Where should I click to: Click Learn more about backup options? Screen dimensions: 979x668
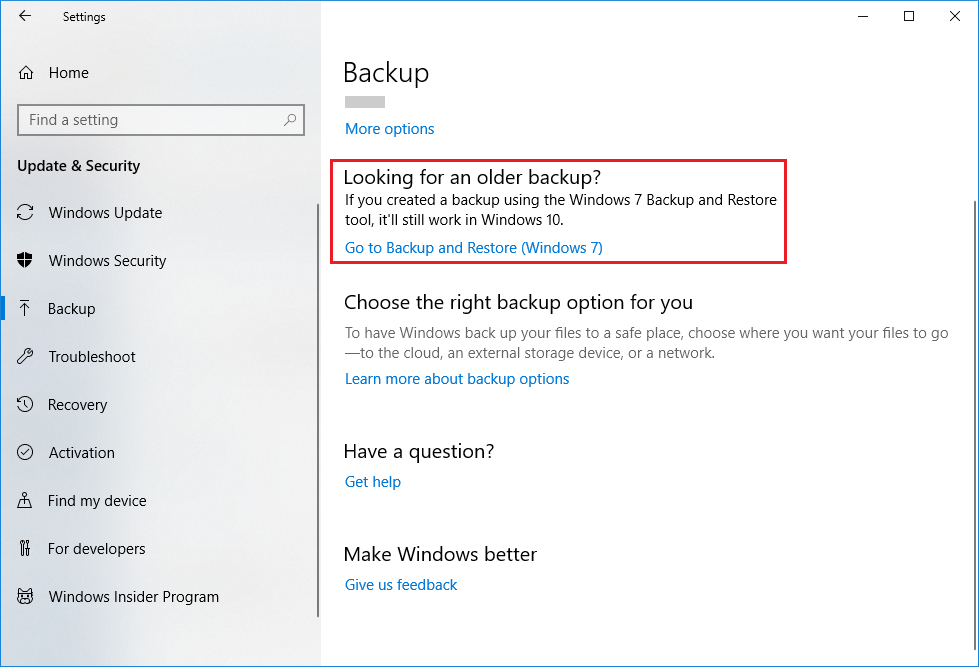(x=456, y=378)
